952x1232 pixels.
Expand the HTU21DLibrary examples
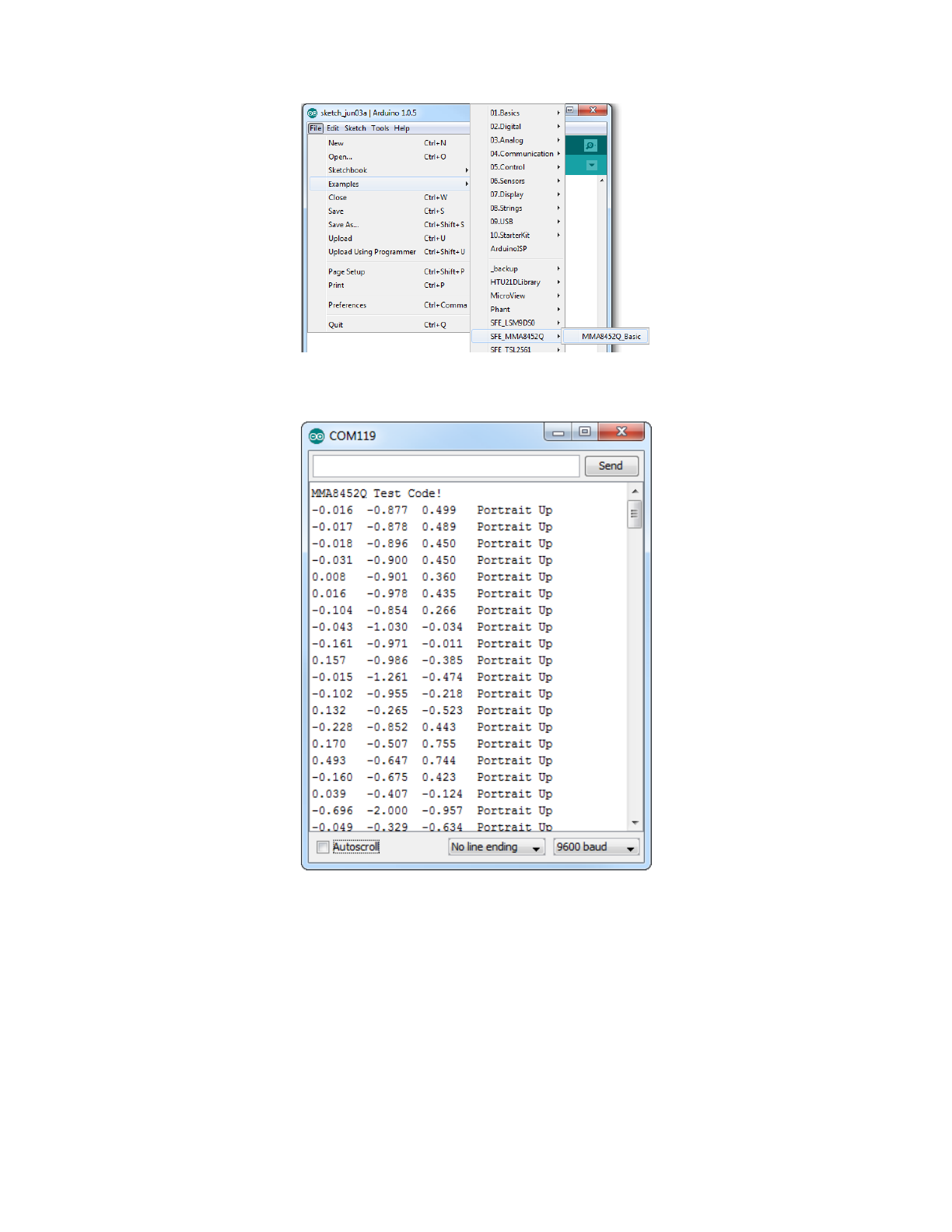(x=517, y=282)
